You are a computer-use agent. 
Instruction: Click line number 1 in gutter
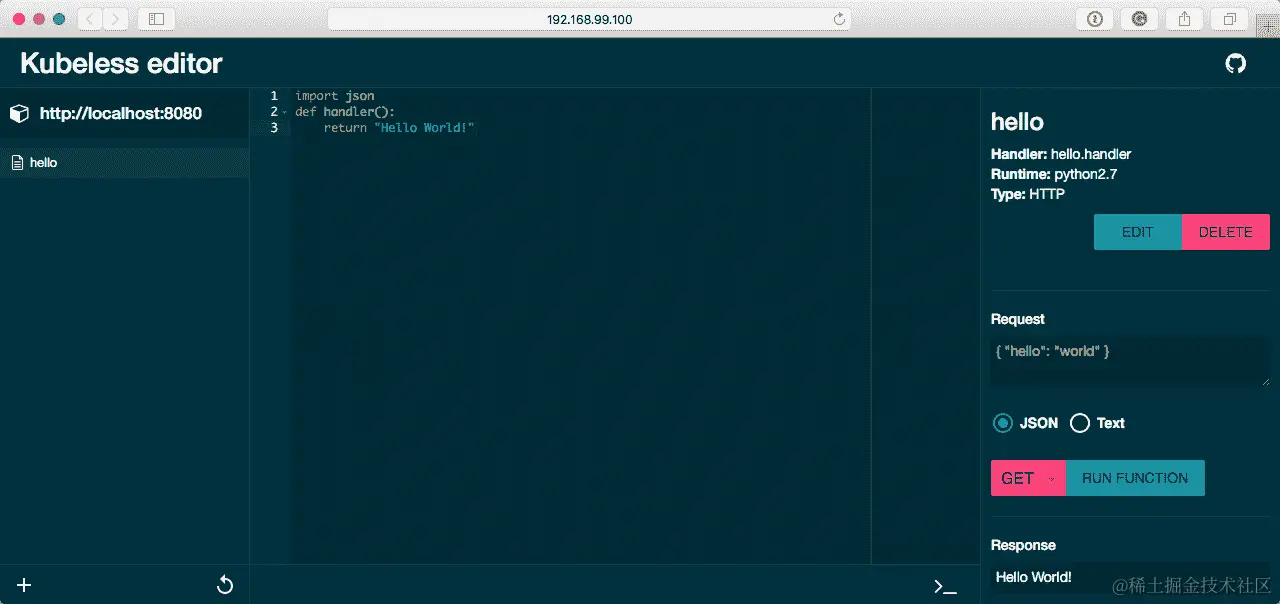coord(273,96)
